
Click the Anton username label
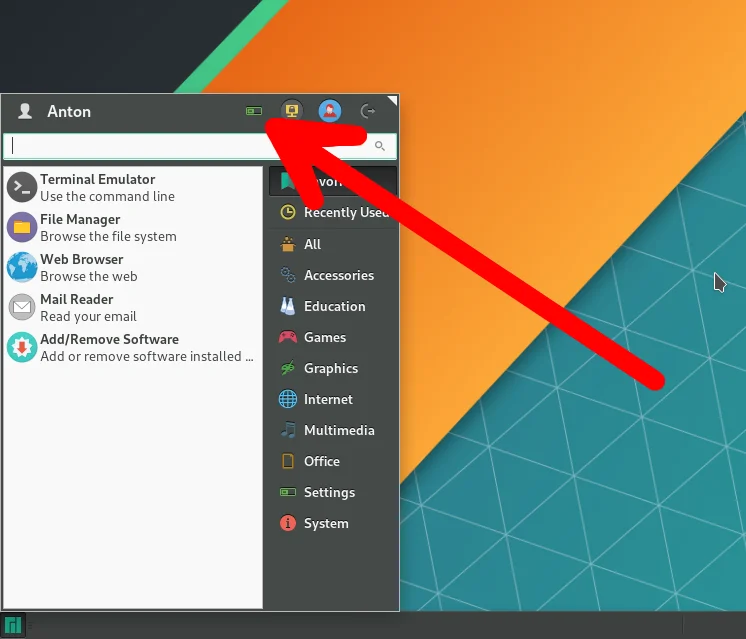(69, 111)
